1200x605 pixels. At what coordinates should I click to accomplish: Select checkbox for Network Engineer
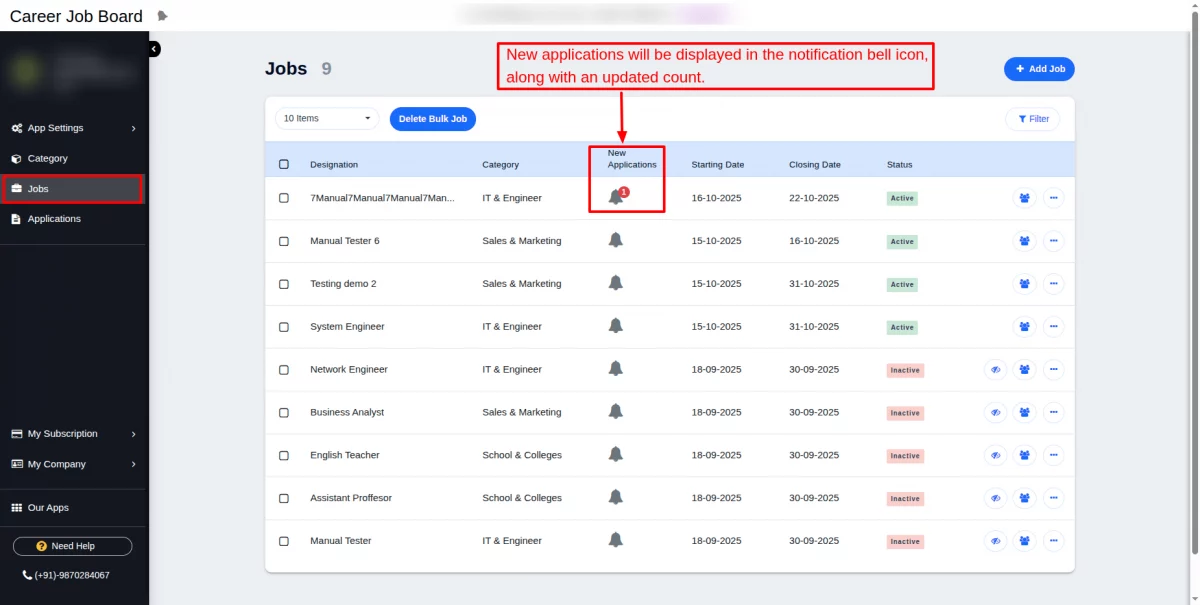[284, 370]
